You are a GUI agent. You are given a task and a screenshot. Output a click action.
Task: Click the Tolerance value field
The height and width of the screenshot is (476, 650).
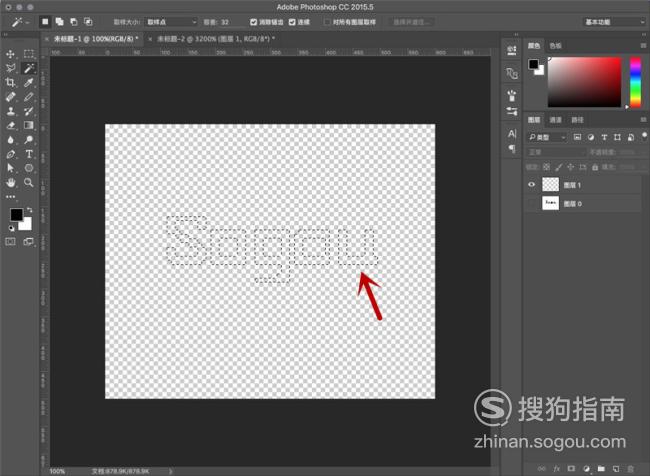tap(229, 22)
